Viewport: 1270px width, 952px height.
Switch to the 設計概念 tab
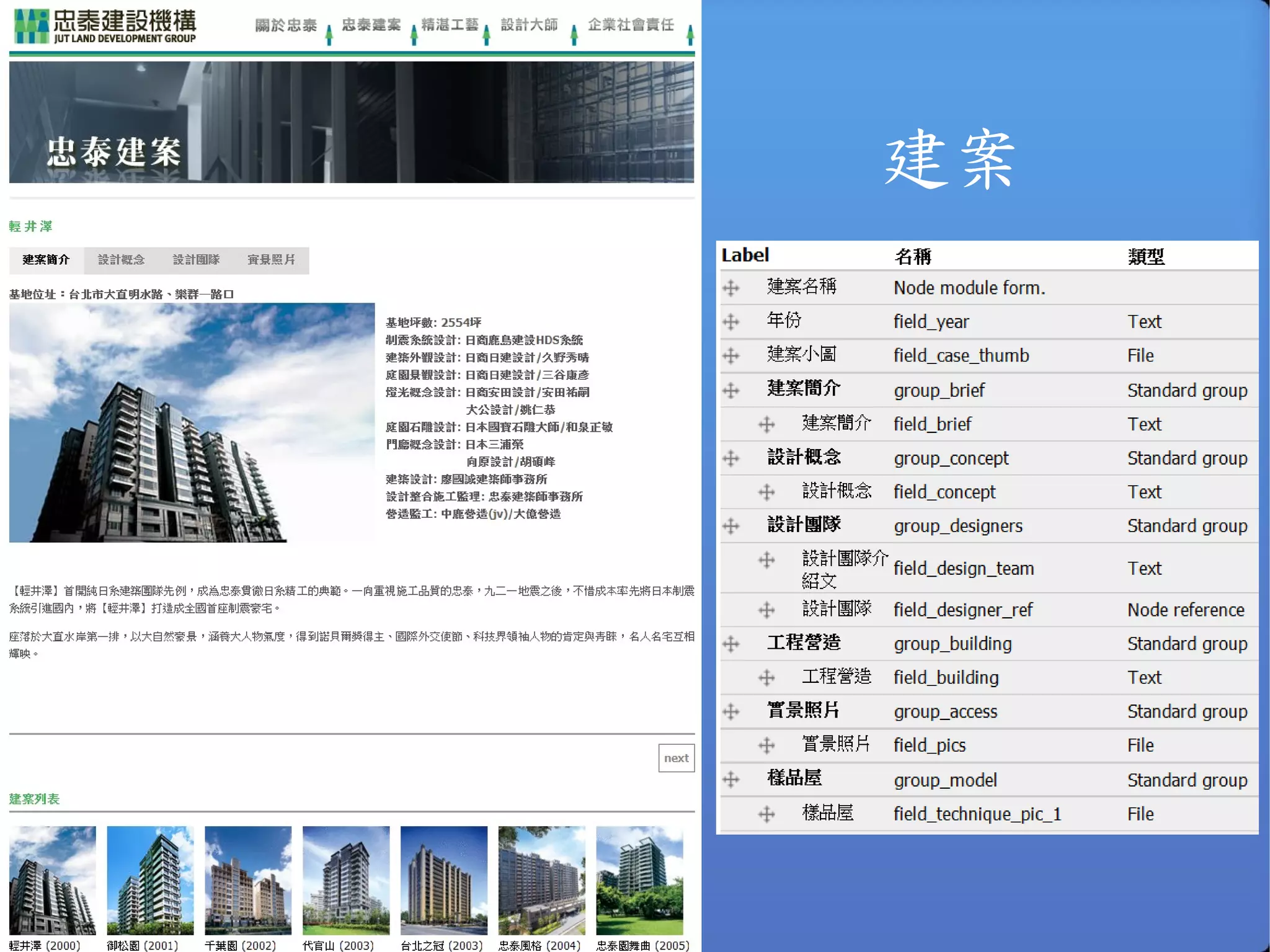[122, 260]
